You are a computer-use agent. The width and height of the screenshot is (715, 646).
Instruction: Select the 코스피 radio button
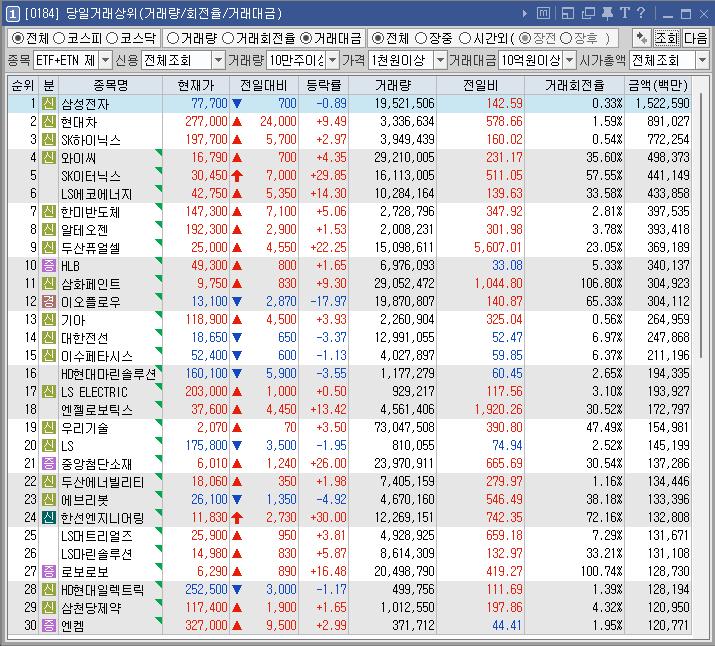59,38
